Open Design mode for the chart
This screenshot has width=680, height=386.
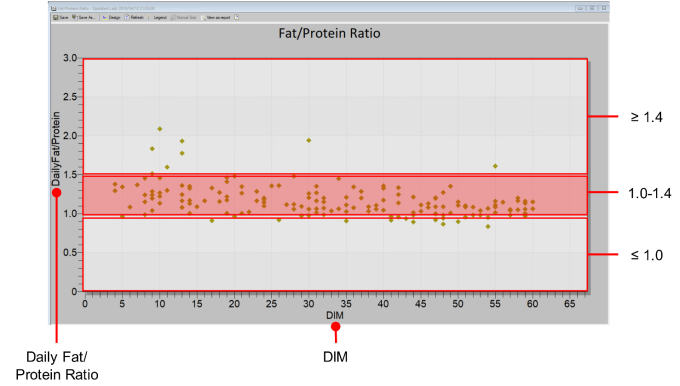tap(111, 18)
